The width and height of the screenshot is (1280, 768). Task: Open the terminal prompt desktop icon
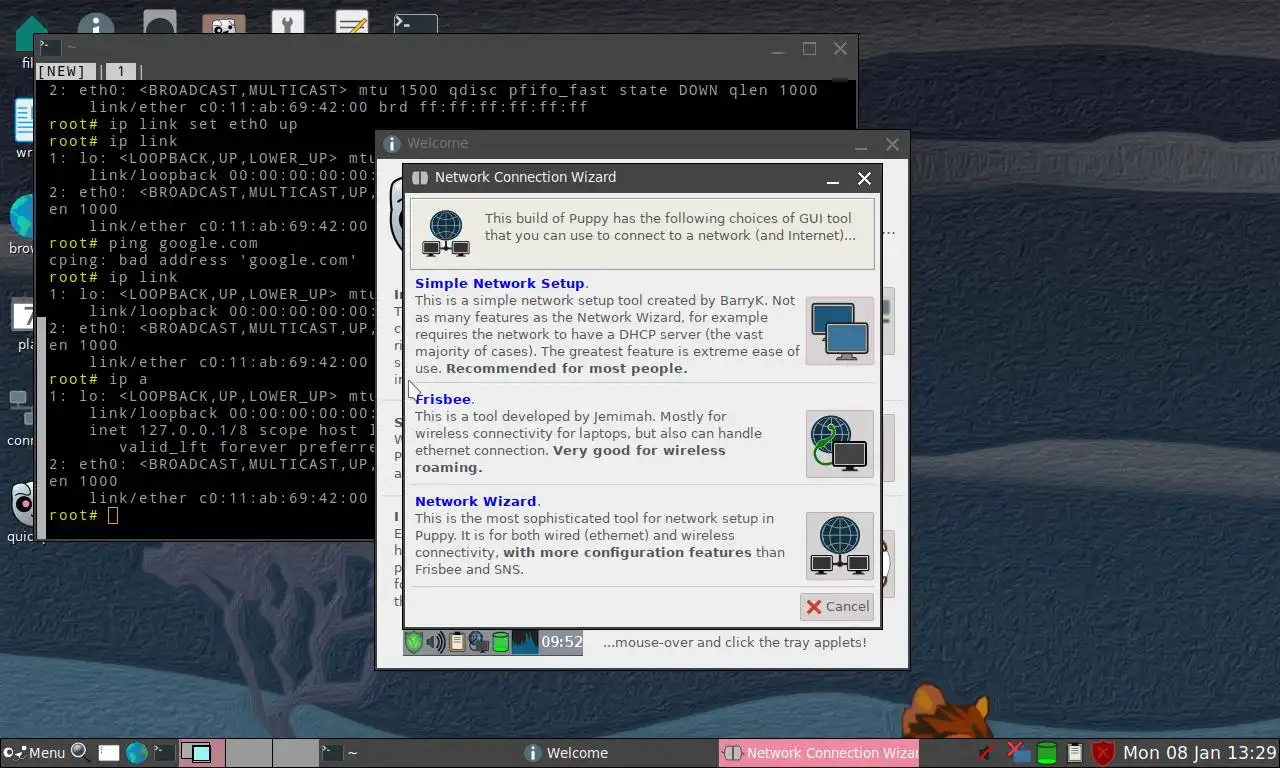pyautogui.click(x=416, y=23)
